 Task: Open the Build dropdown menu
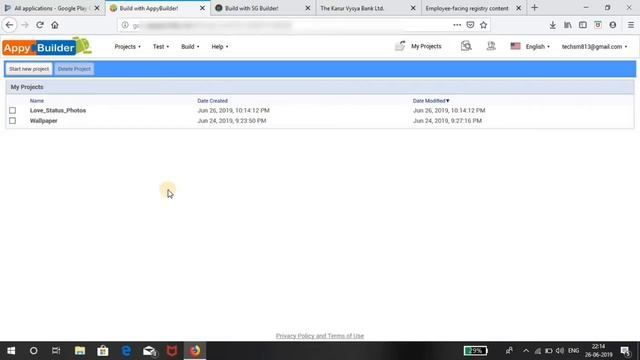190,47
